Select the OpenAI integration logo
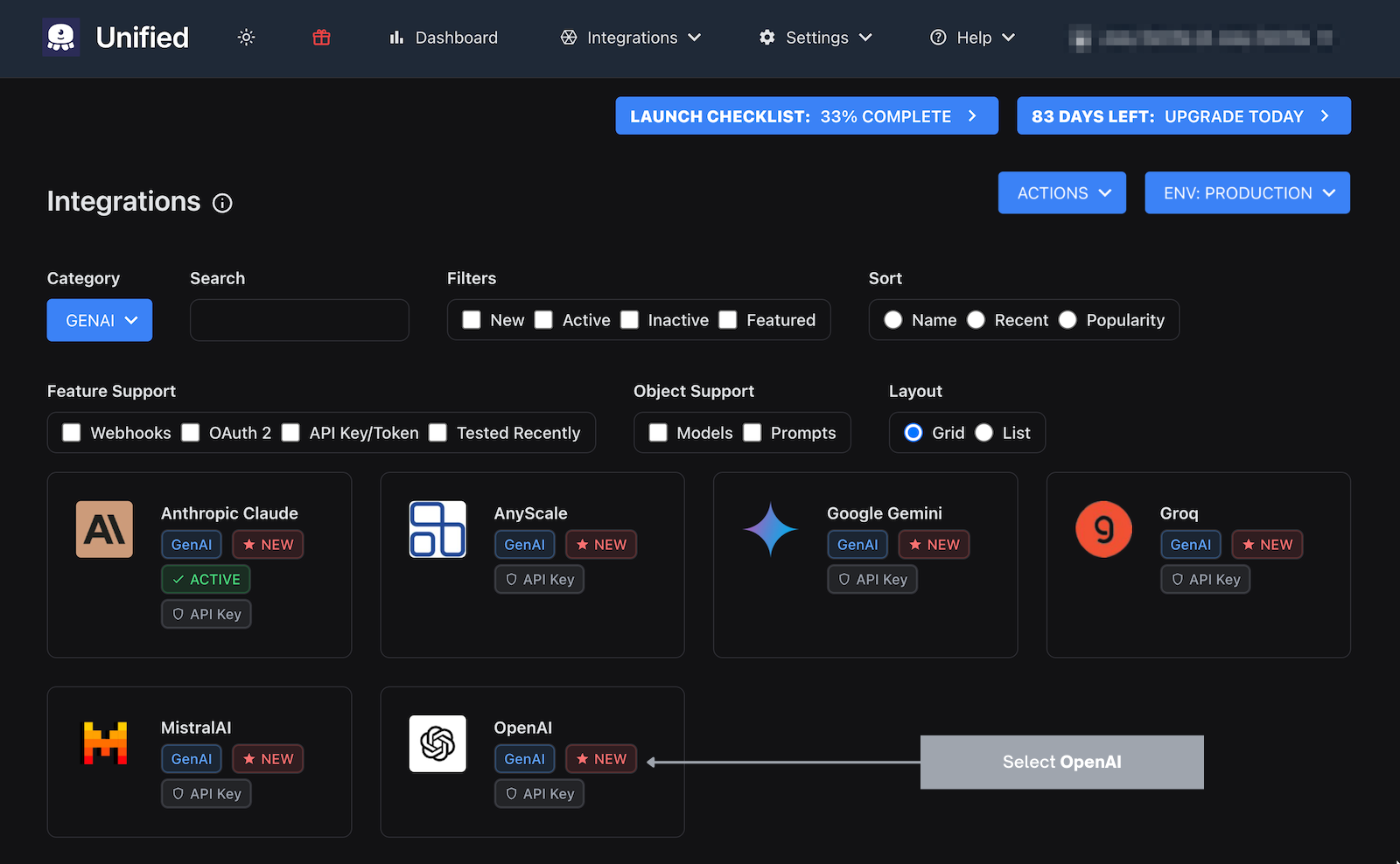This screenshot has height=864, width=1400. coord(437,744)
